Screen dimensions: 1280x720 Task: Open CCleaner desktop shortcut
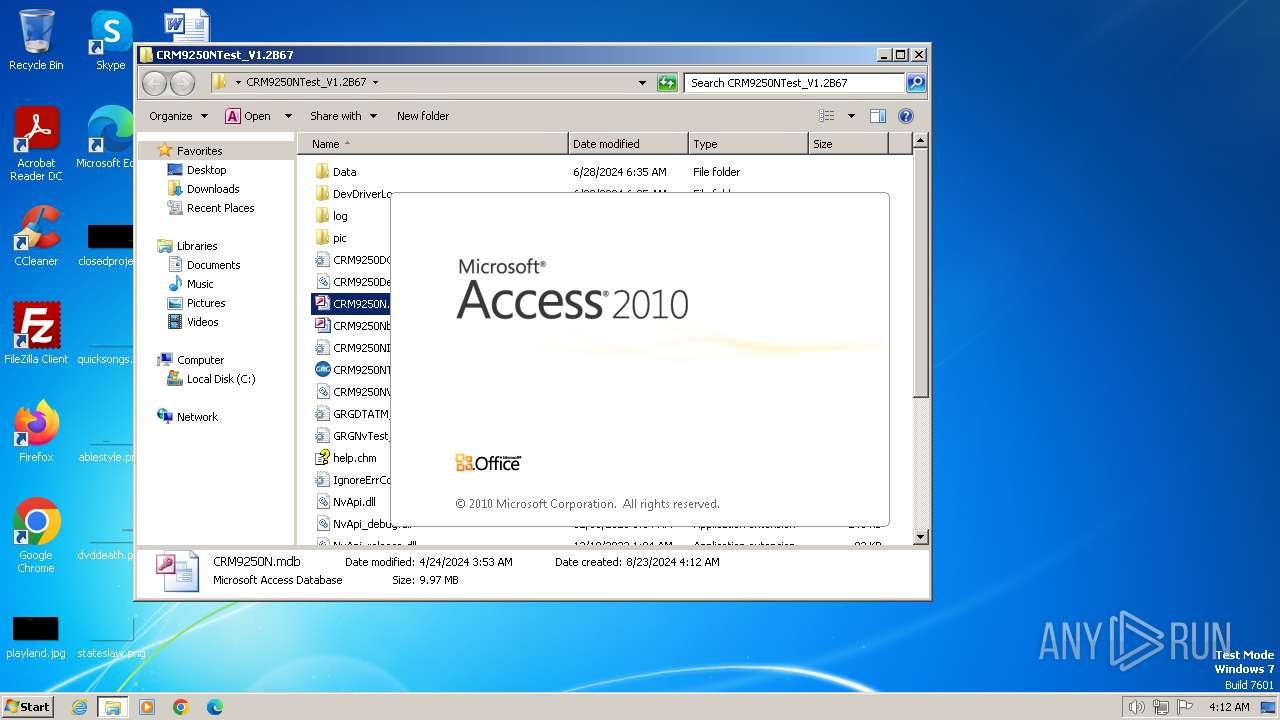(x=36, y=236)
